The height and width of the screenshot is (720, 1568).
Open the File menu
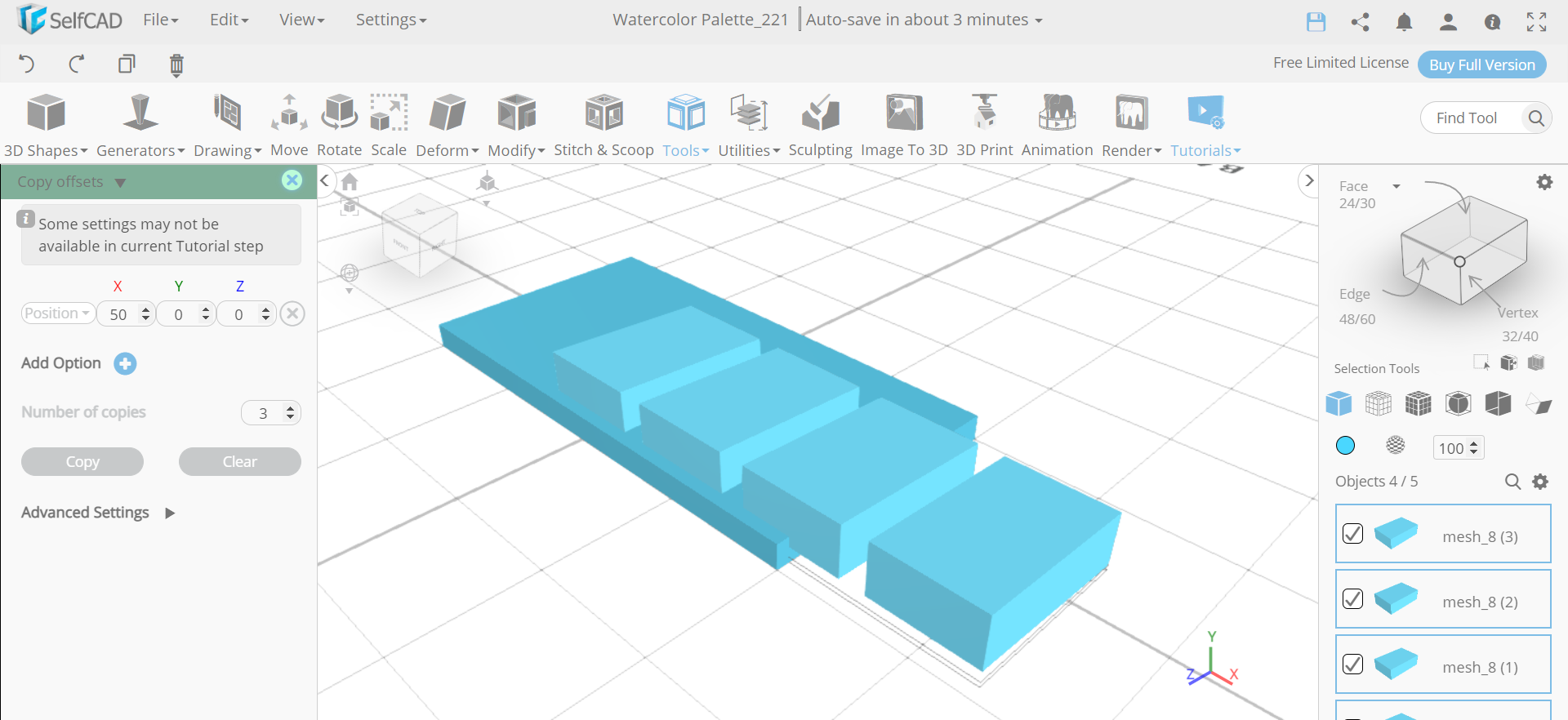[x=160, y=20]
